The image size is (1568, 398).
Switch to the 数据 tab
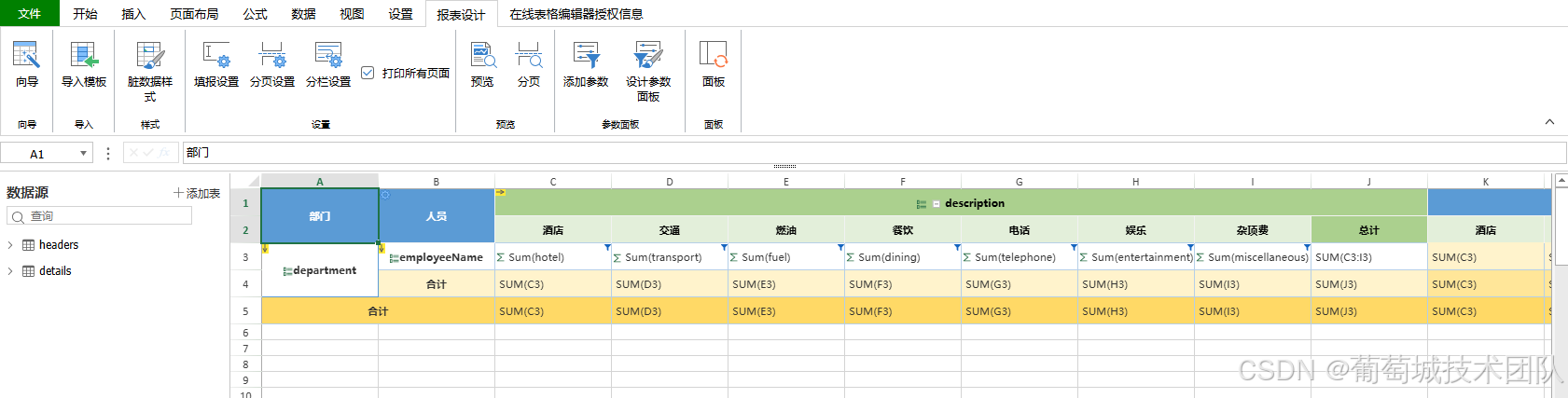(303, 14)
